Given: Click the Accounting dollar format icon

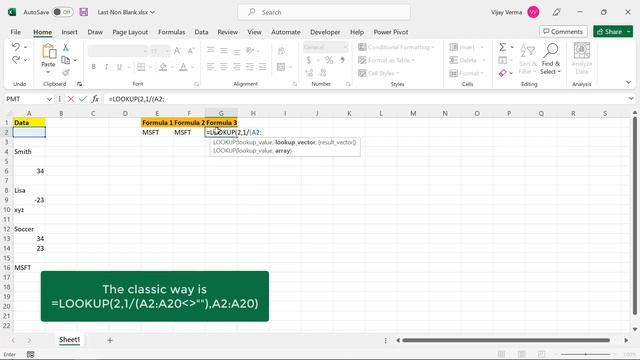Looking at the screenshot, I should (309, 60).
